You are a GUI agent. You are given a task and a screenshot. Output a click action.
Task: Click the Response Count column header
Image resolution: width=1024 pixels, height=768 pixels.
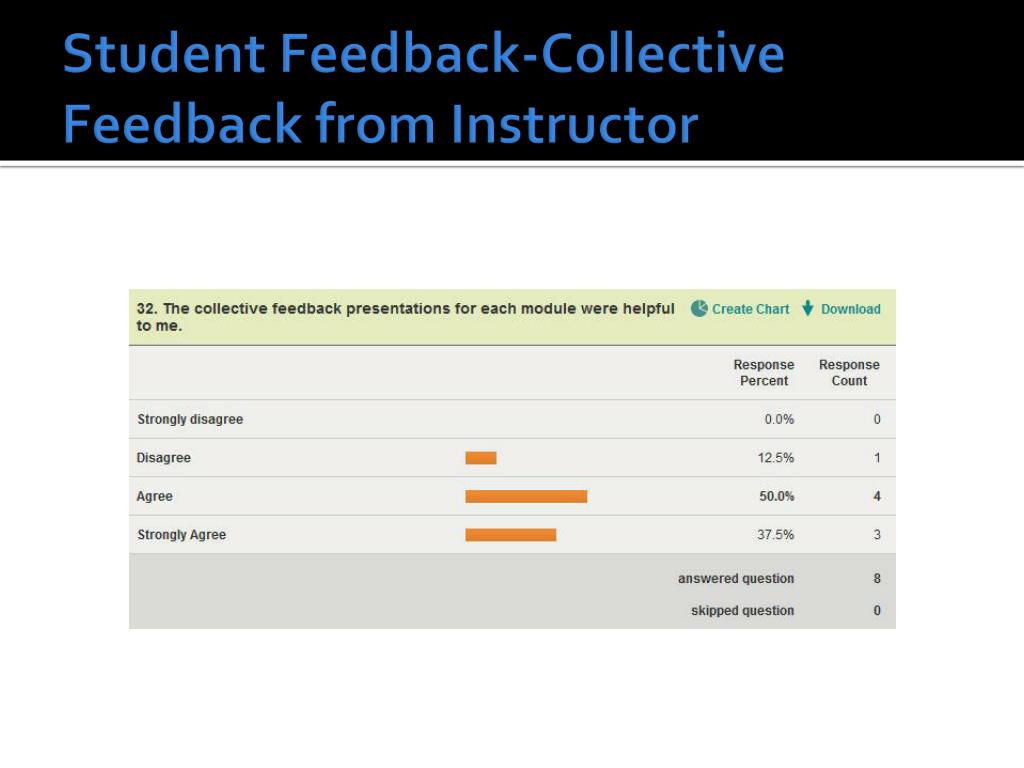[x=849, y=372]
